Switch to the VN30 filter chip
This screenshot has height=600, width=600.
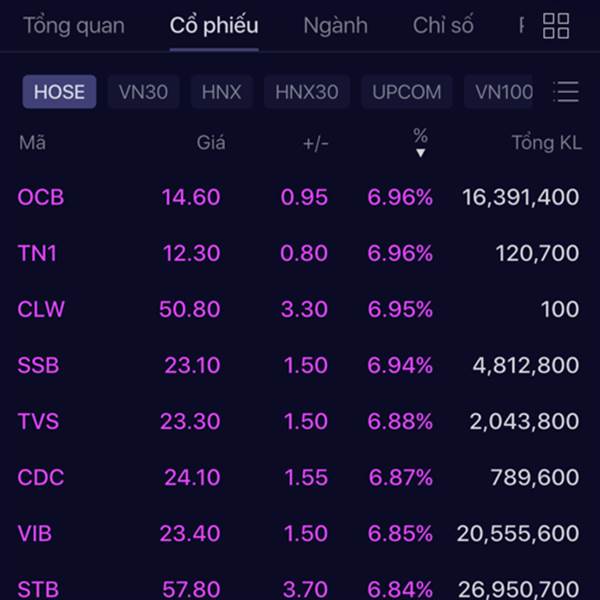point(143,92)
